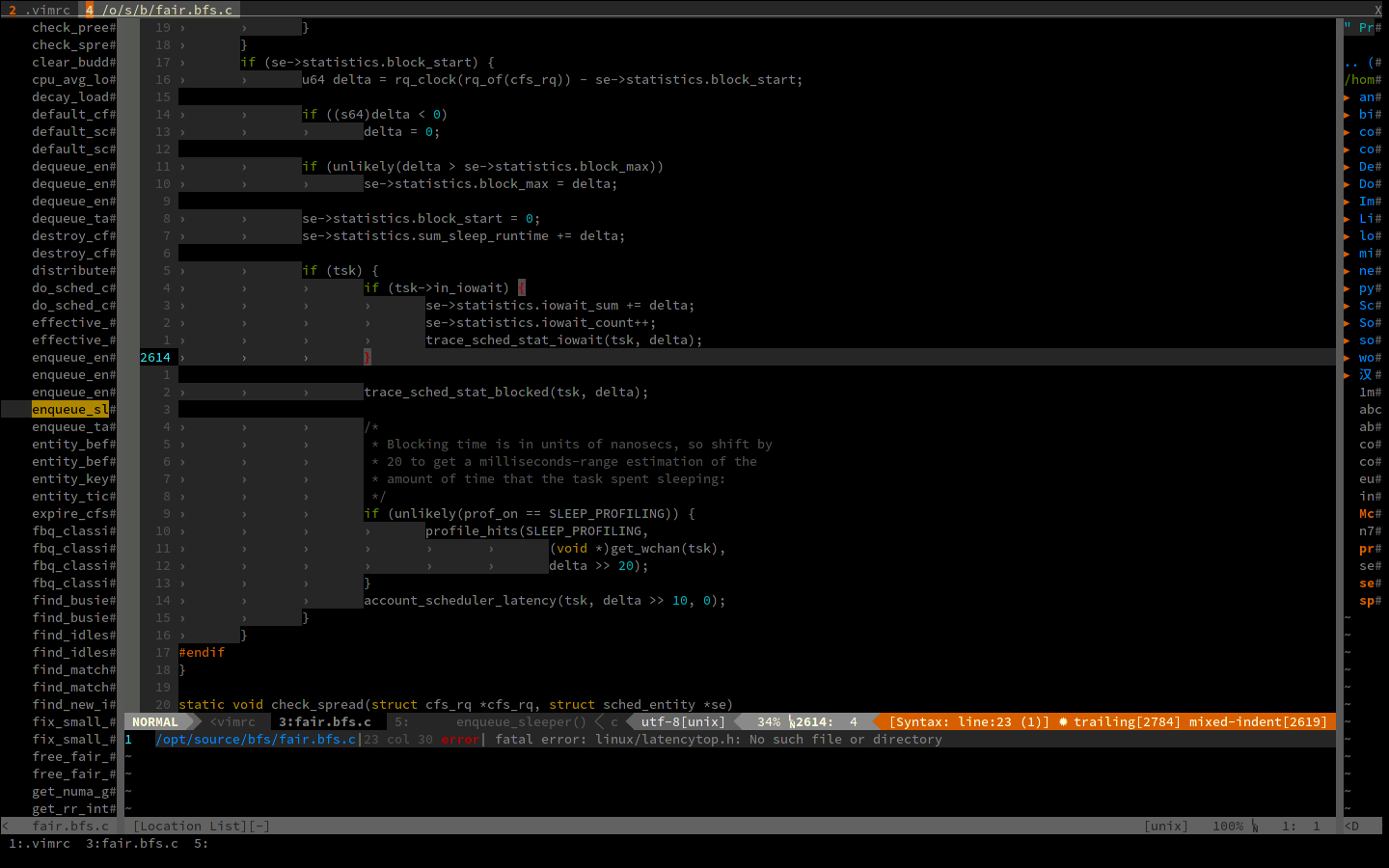Click the highlighted closing brace on line 2614
1389x868 pixels.
tap(368, 358)
